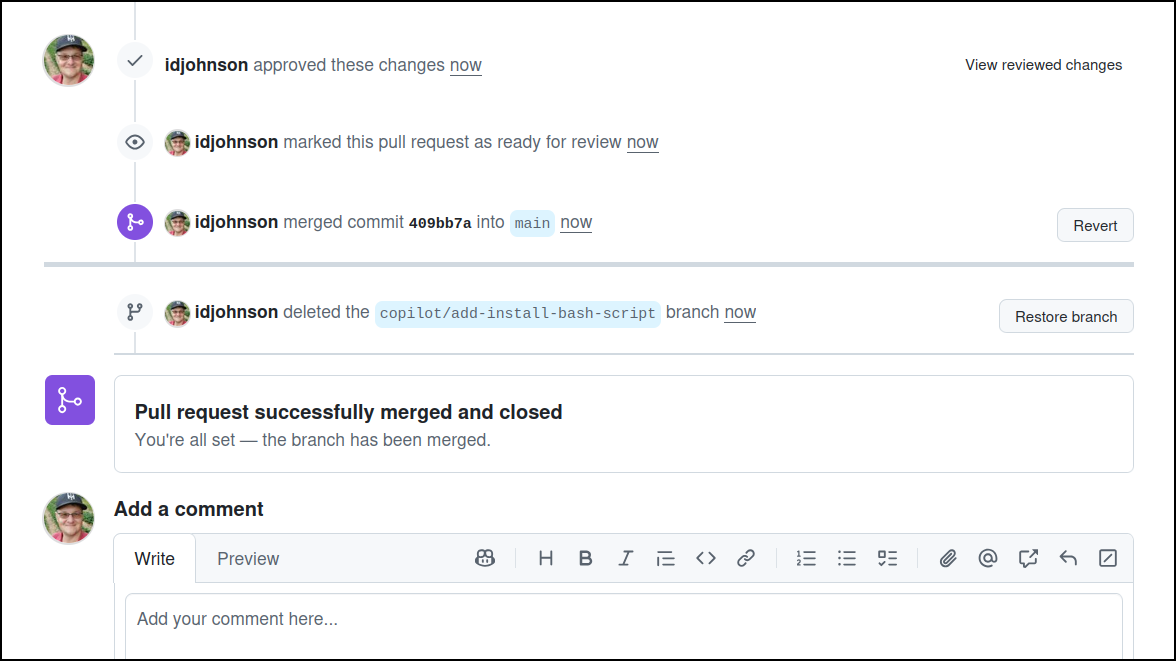1176x661 pixels.
Task: Click the Restore branch button
Action: point(1066,317)
